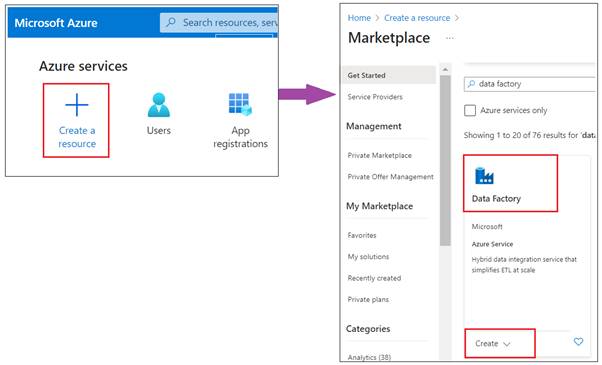
Task: Click the Management section heading
Action: (374, 126)
